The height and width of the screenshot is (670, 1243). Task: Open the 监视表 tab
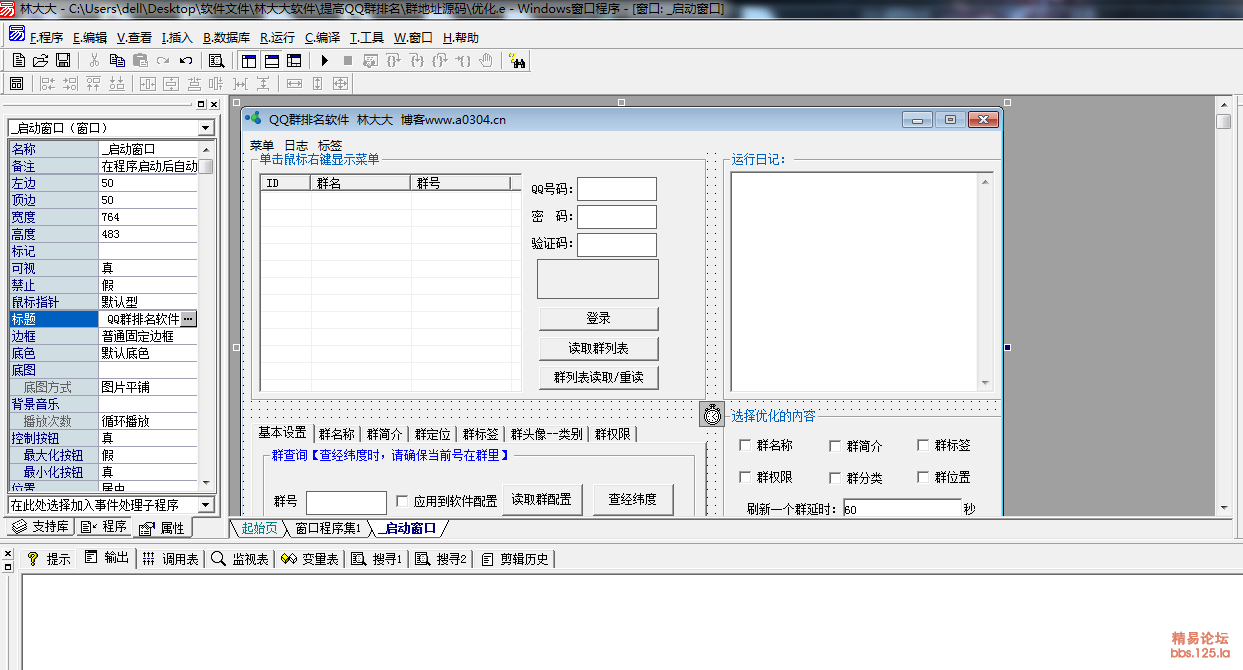(x=240, y=559)
